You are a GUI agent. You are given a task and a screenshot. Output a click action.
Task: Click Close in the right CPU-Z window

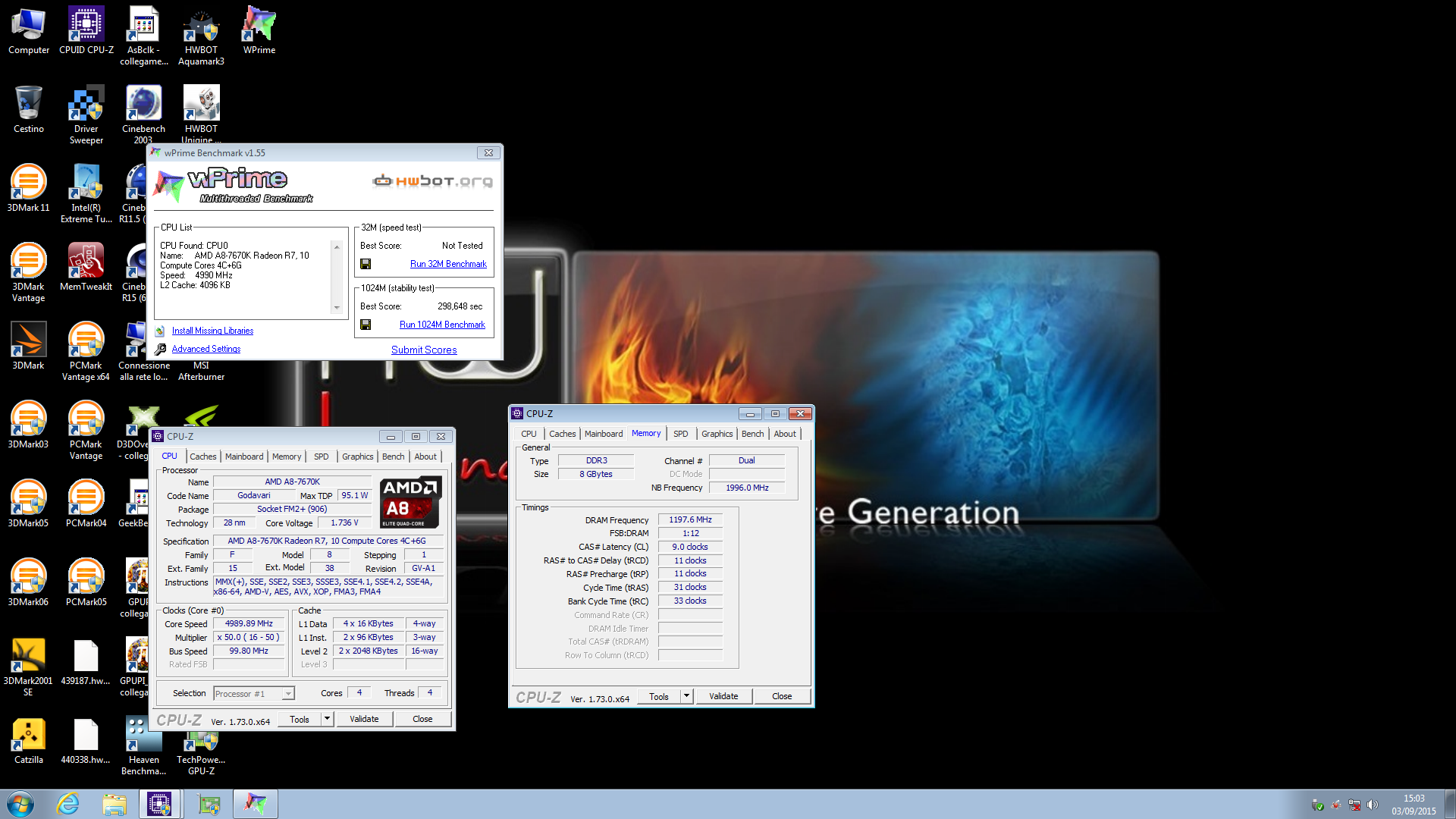[782, 696]
